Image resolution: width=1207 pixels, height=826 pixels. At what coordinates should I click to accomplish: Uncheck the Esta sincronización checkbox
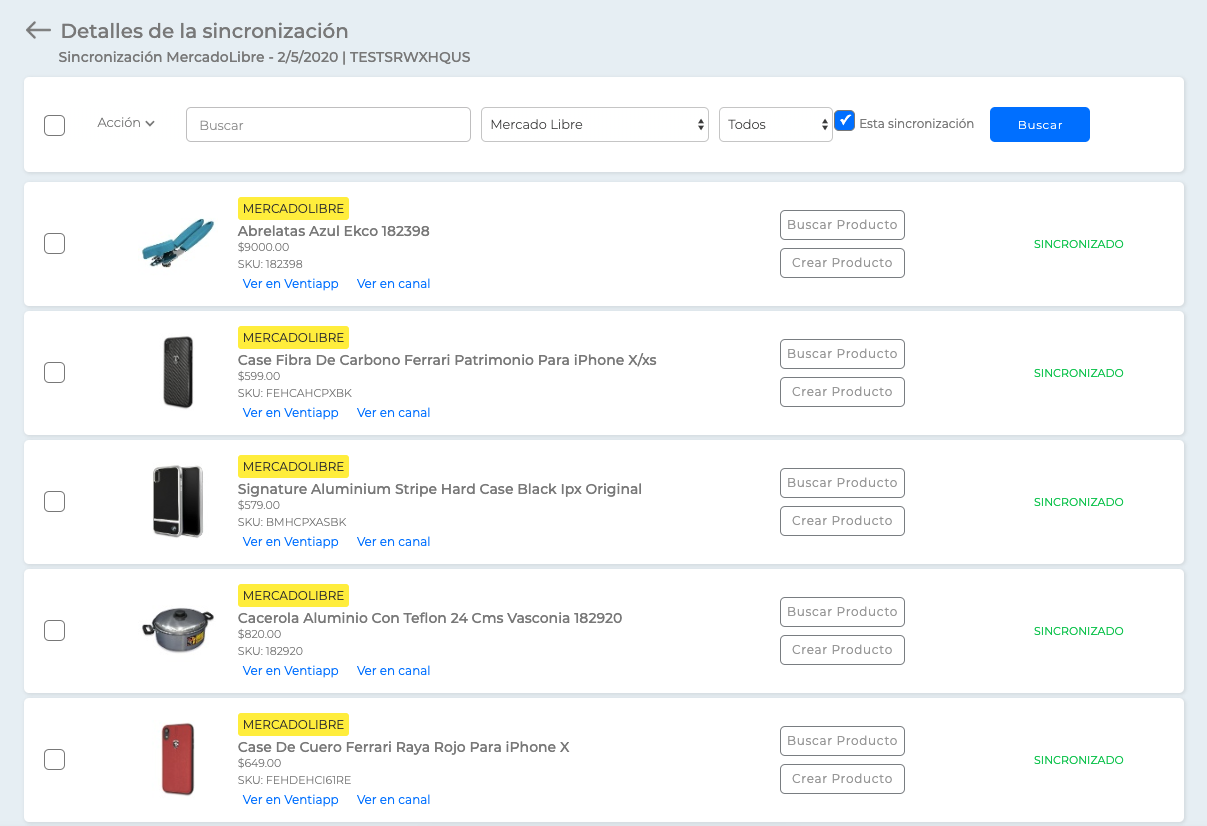845,121
